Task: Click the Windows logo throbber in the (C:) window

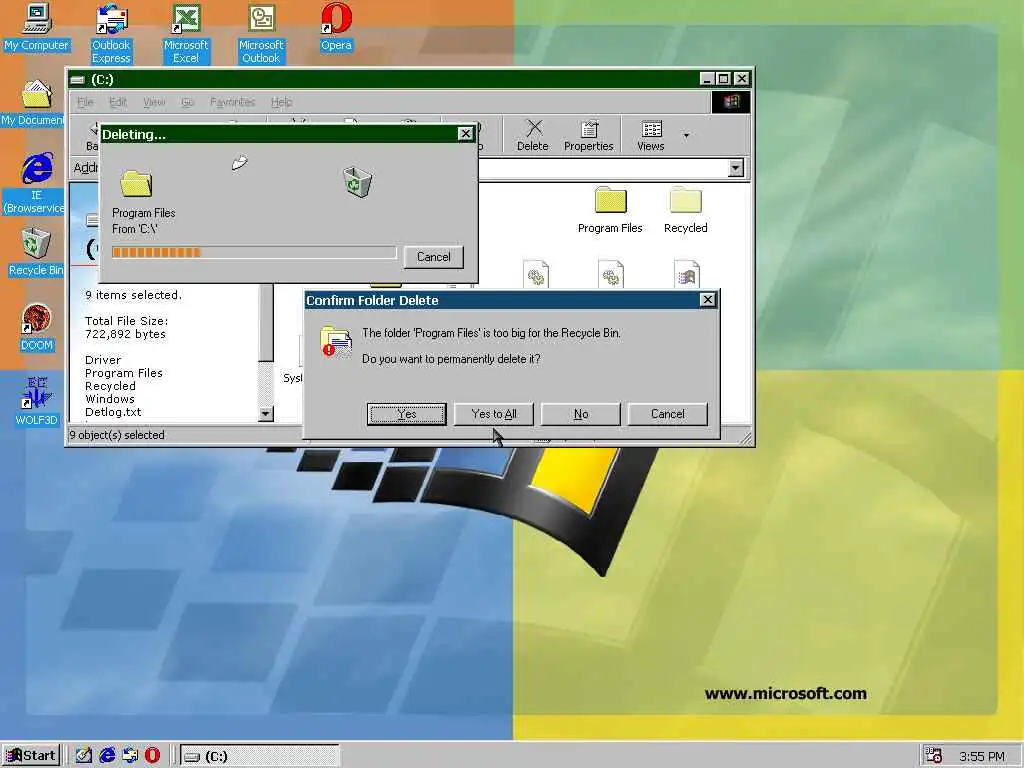Action: tap(731, 102)
